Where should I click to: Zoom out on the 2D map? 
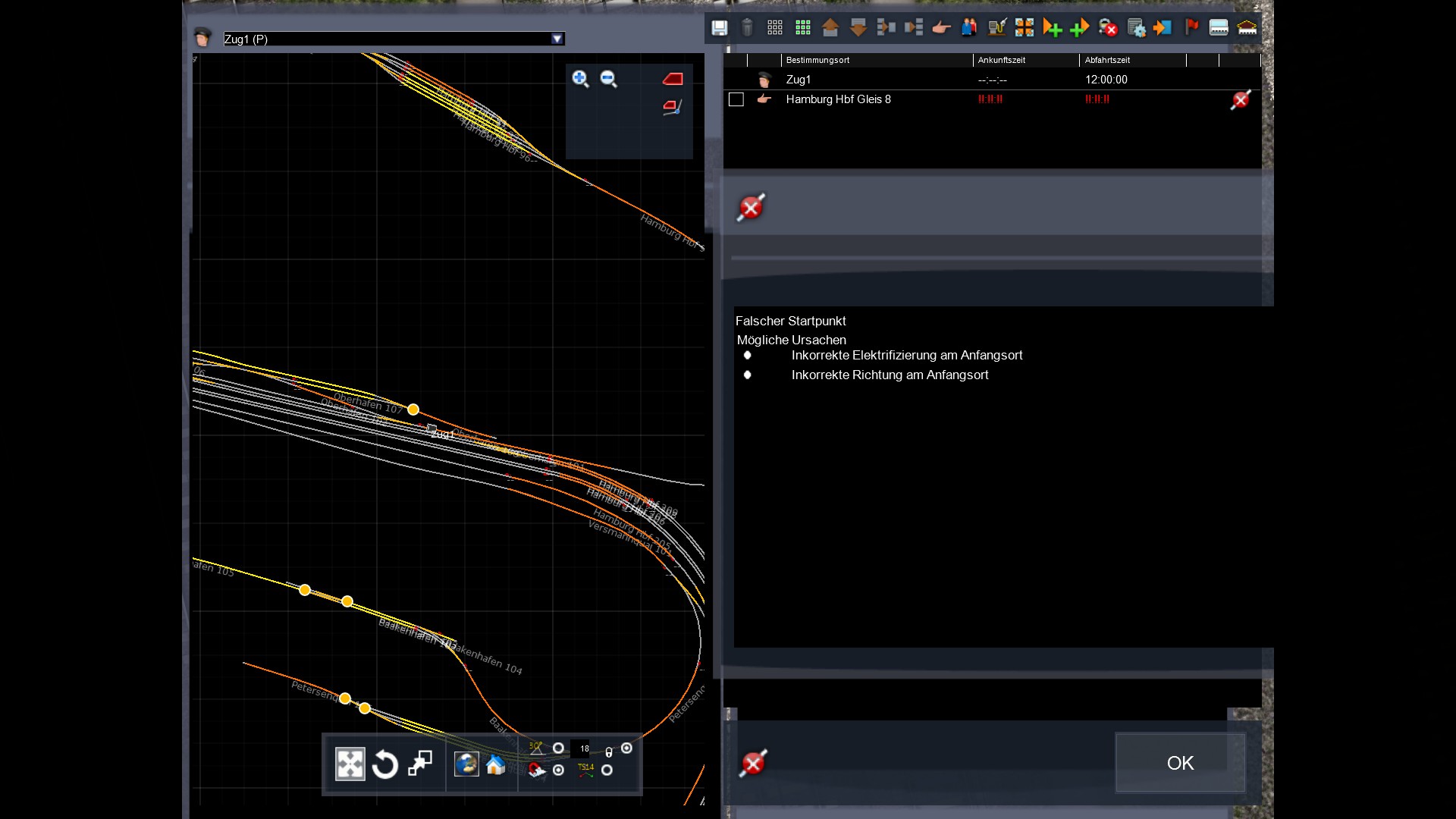coord(608,79)
